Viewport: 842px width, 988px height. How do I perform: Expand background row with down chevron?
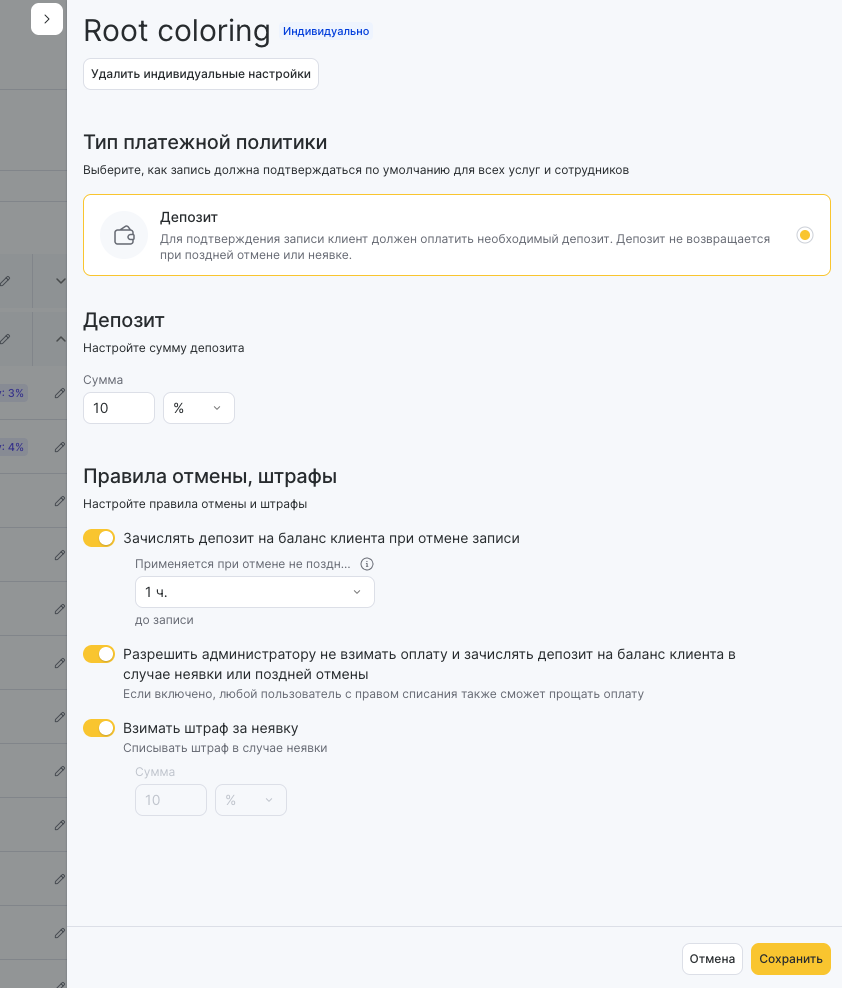point(61,281)
